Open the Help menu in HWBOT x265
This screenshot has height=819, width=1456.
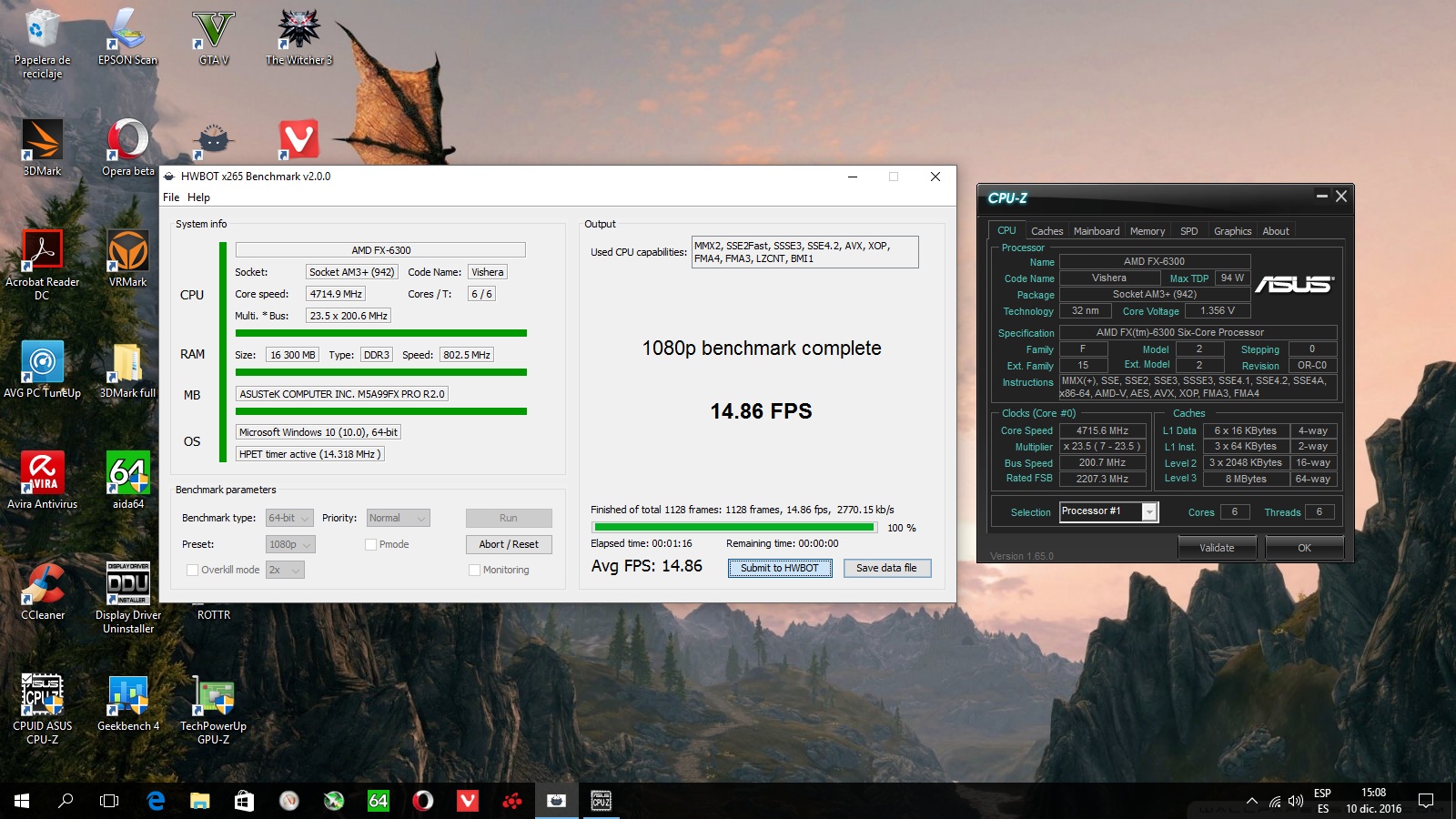[198, 197]
